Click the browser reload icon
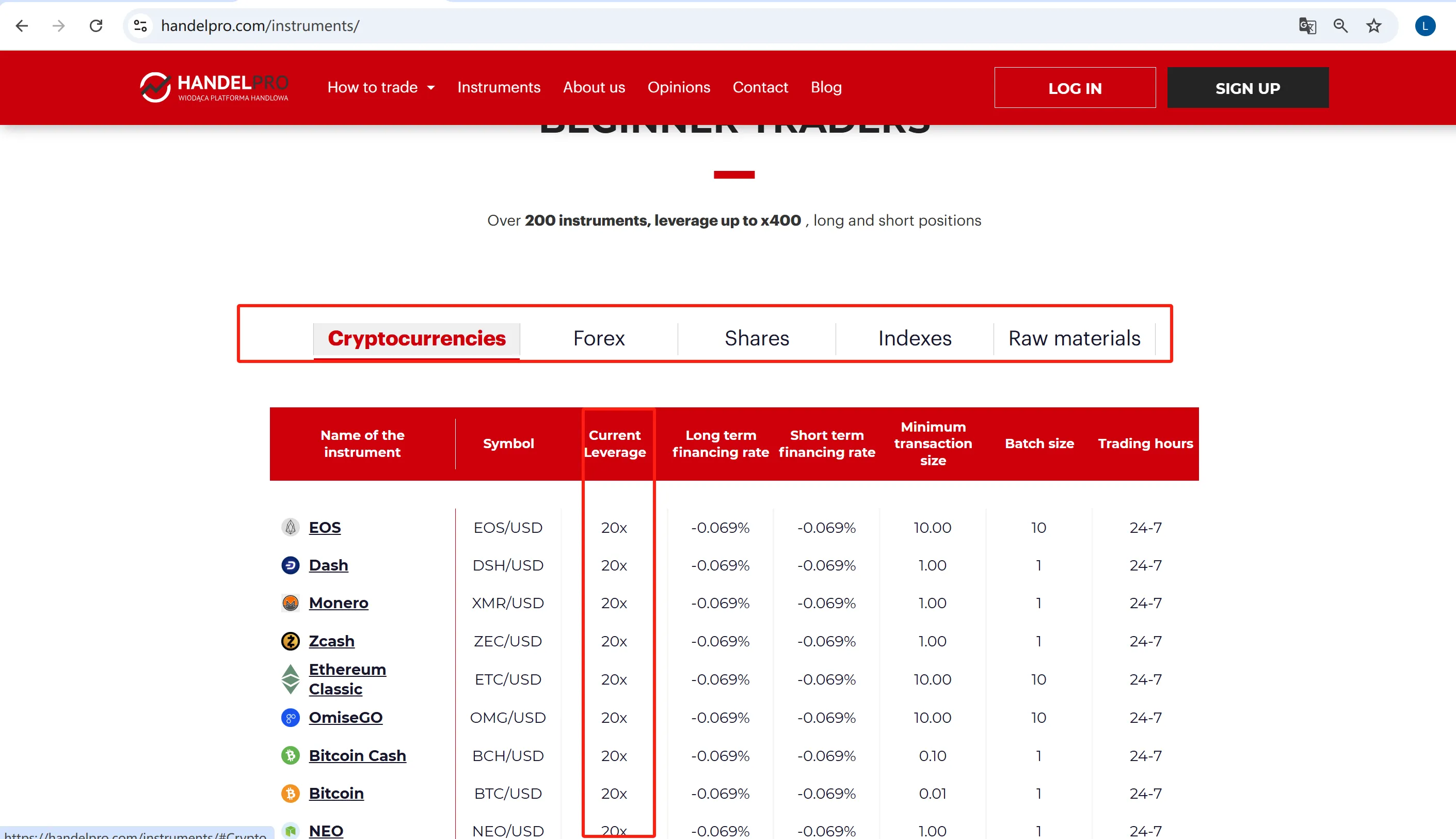1456x839 pixels. [96, 25]
